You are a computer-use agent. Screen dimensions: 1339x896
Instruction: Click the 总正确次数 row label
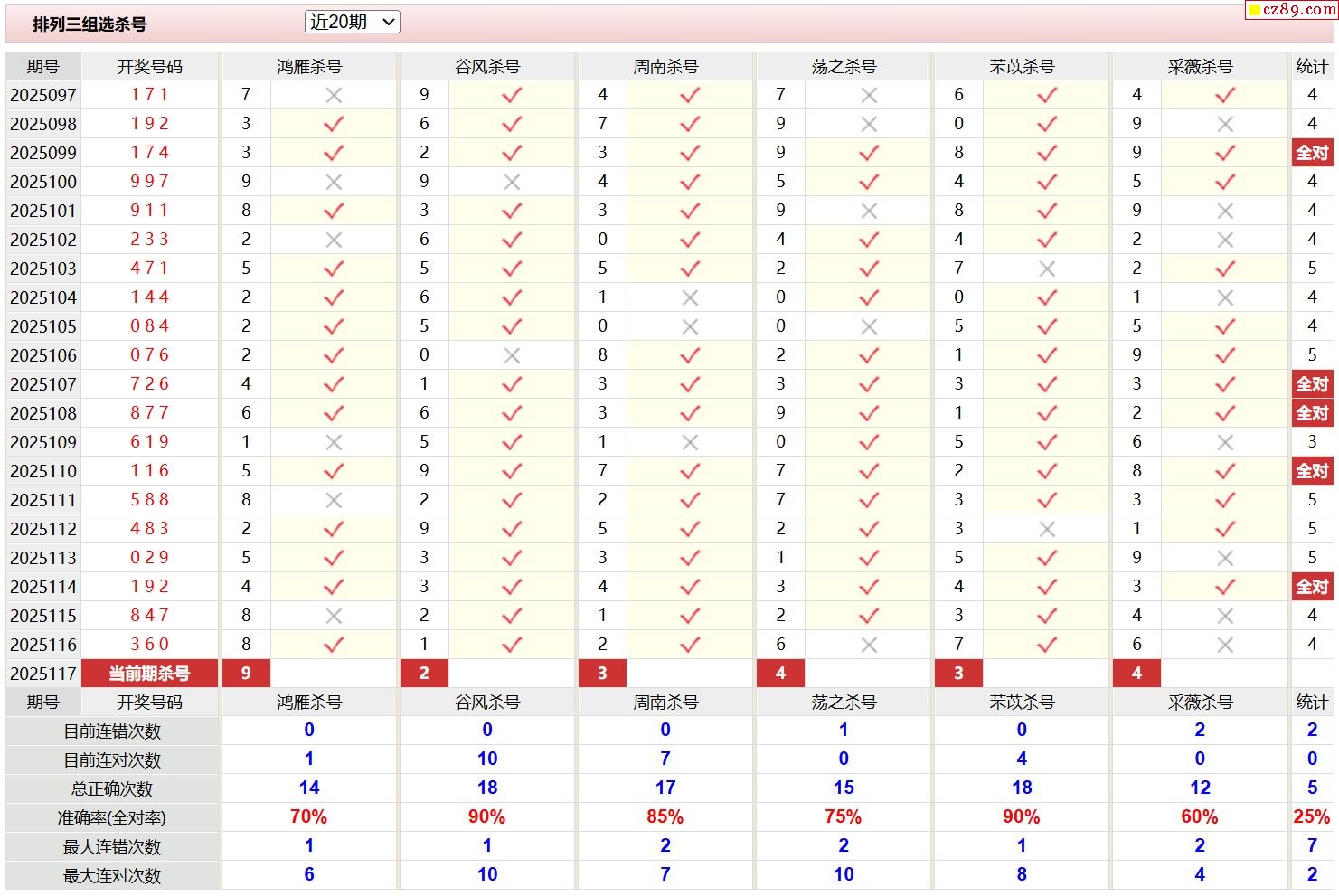pyautogui.click(x=112, y=788)
